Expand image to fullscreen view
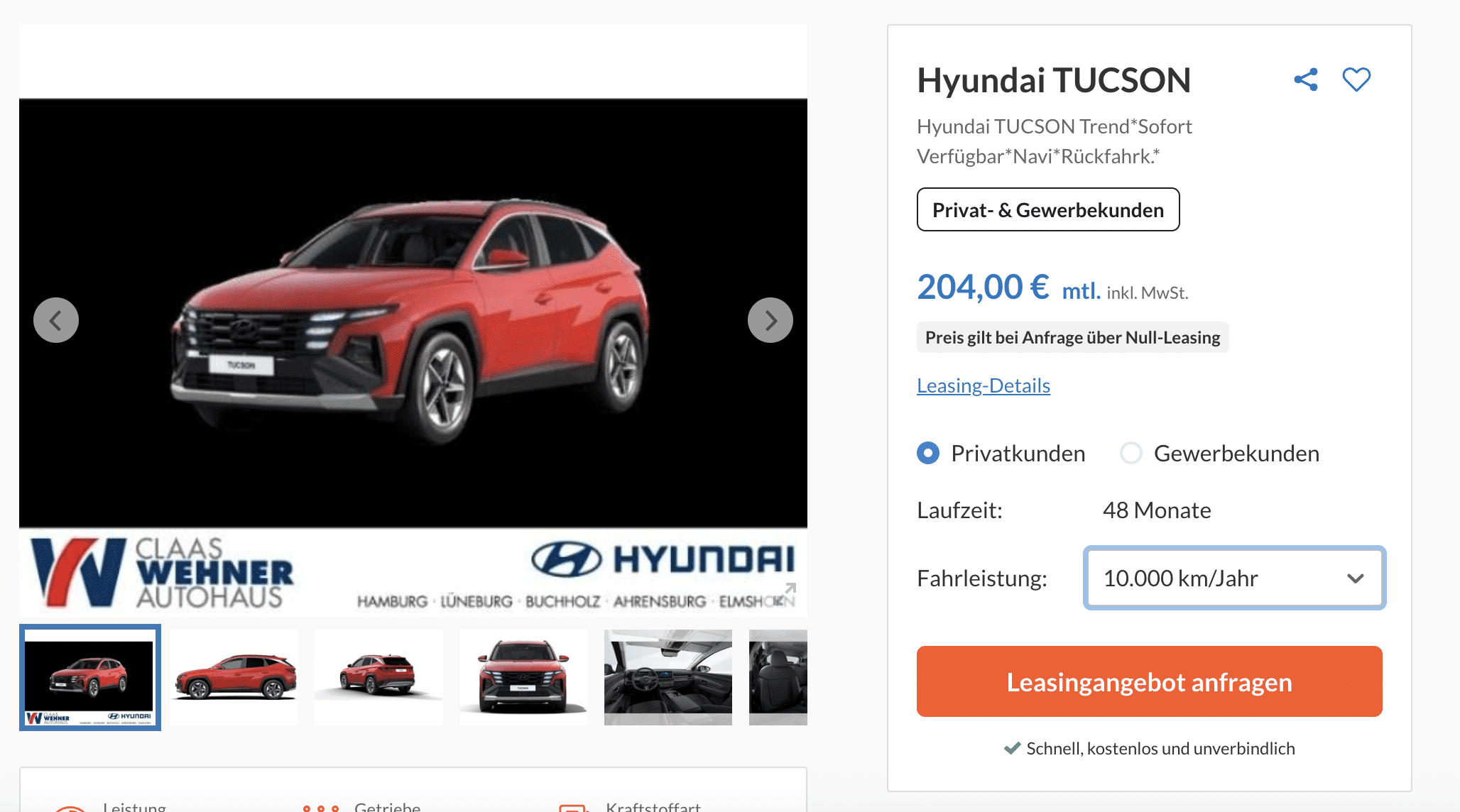The height and width of the screenshot is (812, 1460). point(785,594)
